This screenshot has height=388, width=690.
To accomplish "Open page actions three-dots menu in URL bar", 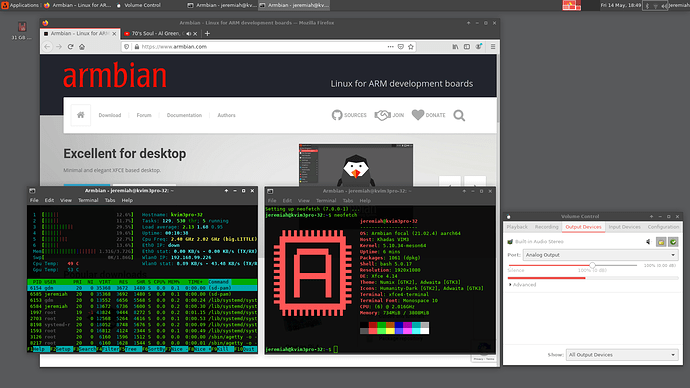I will [390, 47].
